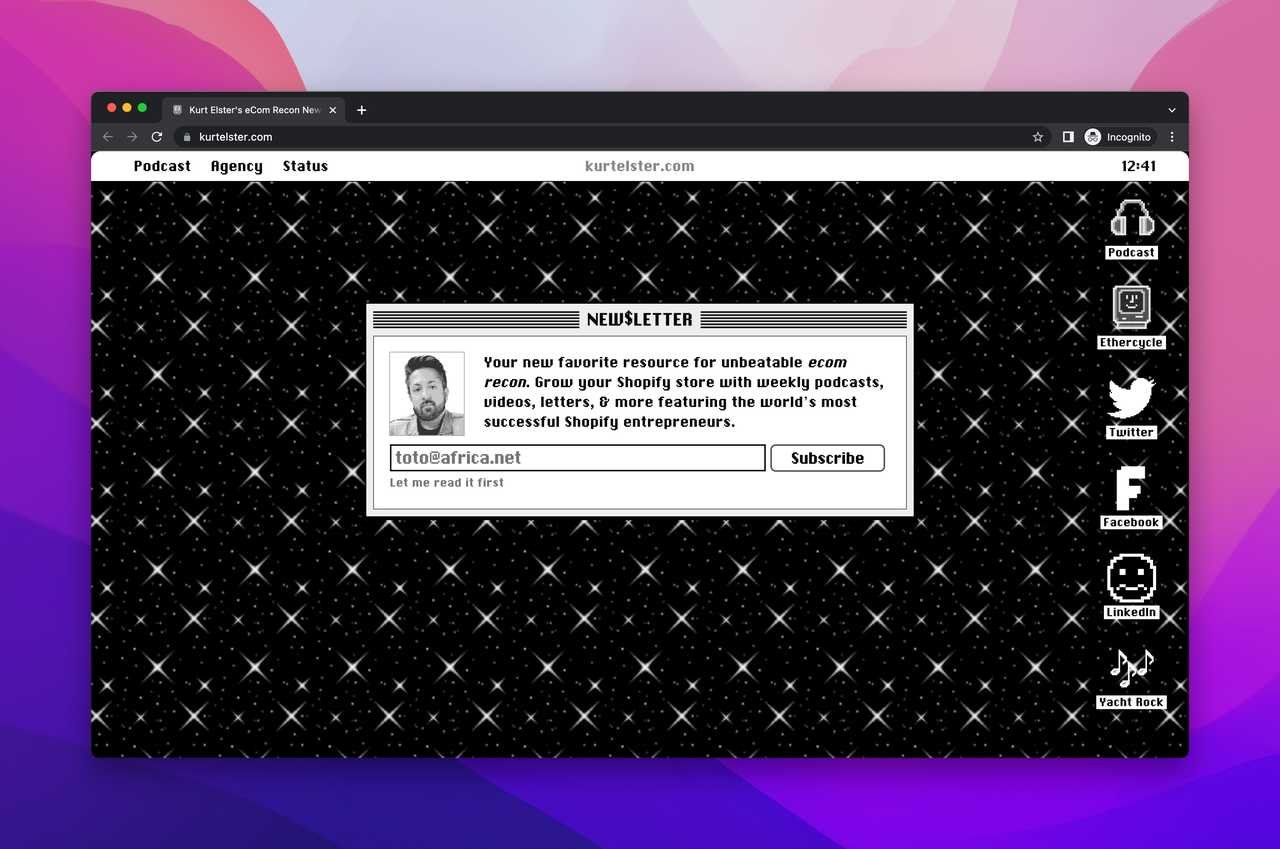Click the Status menu item
This screenshot has height=849, width=1280.
305,166
